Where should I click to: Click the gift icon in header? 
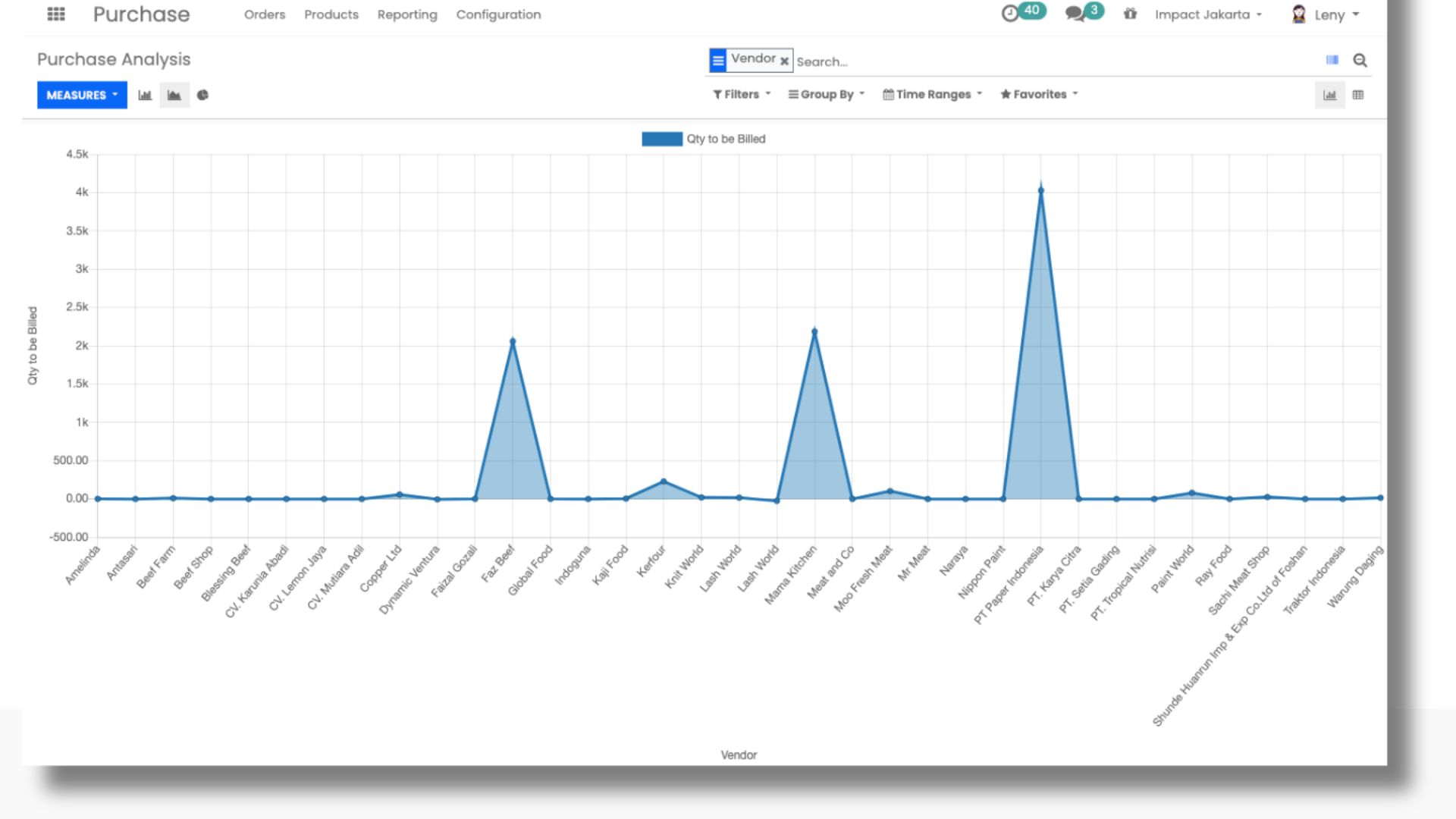point(1130,14)
